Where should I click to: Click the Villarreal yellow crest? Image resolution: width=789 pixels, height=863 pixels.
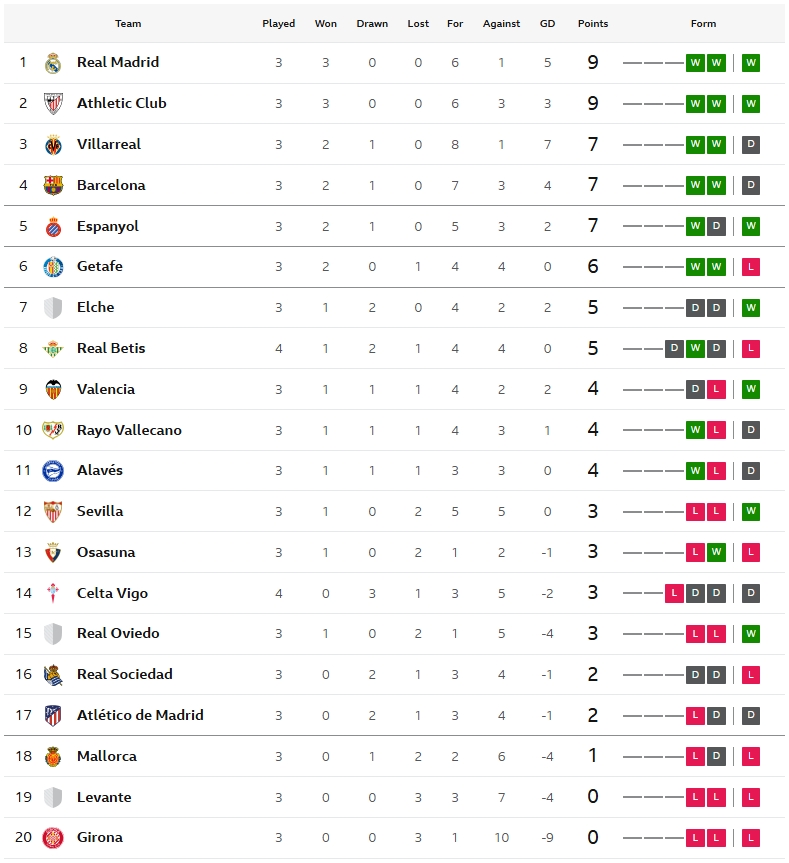tap(53, 145)
